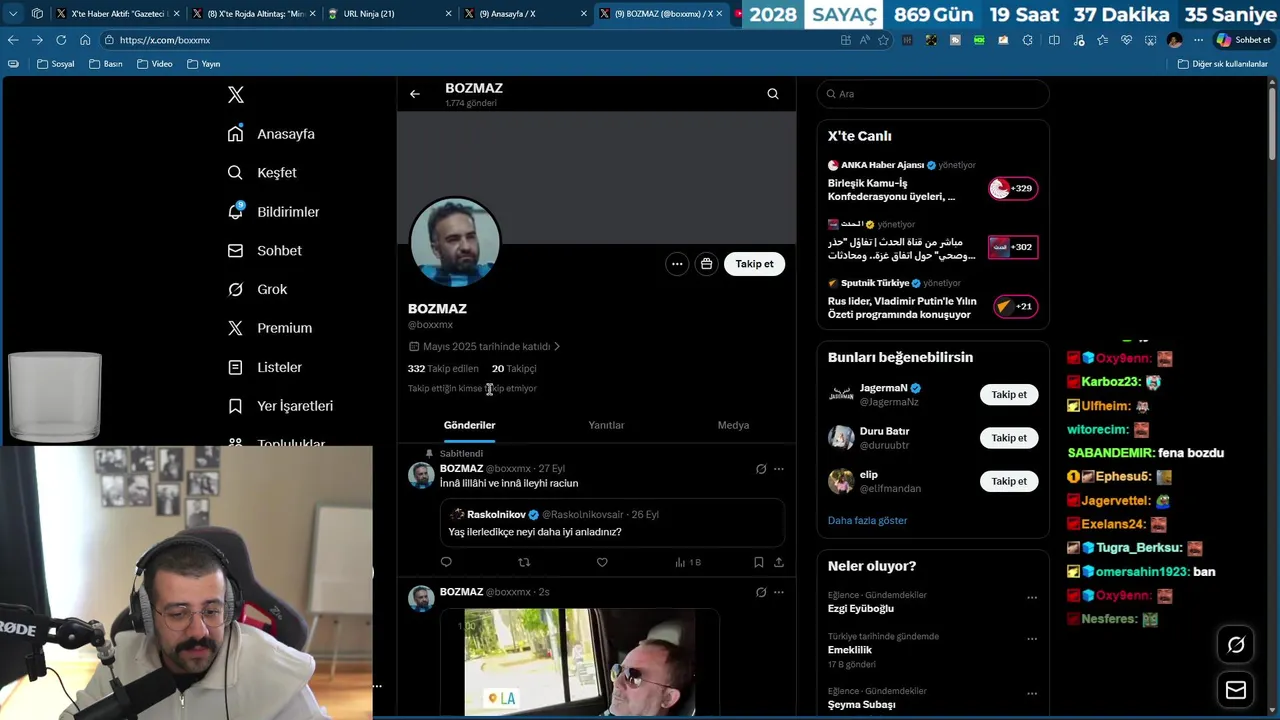This screenshot has width=1280, height=720.
Task: Share the pinned post
Action: [x=779, y=563]
